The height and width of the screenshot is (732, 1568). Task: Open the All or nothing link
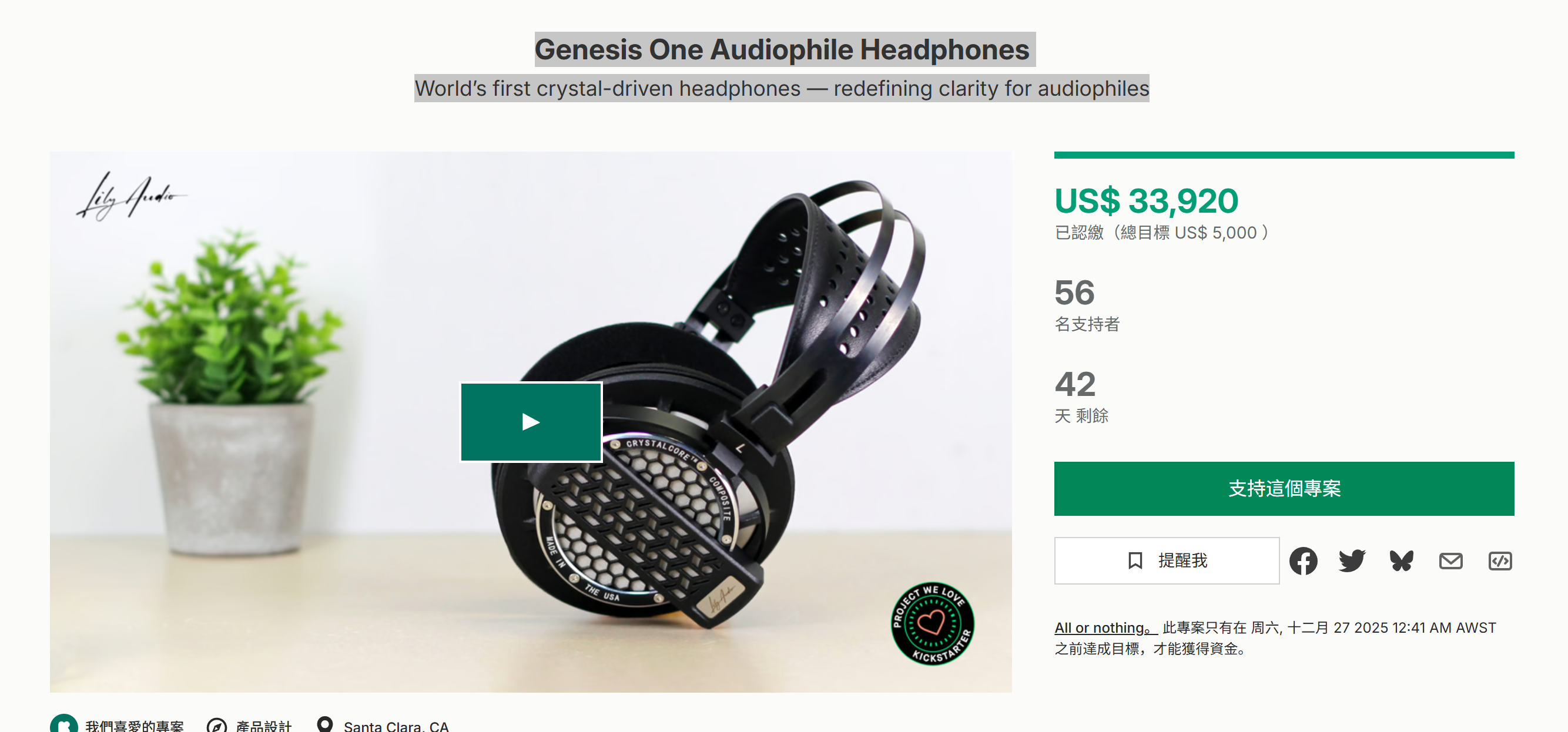coord(1105,627)
